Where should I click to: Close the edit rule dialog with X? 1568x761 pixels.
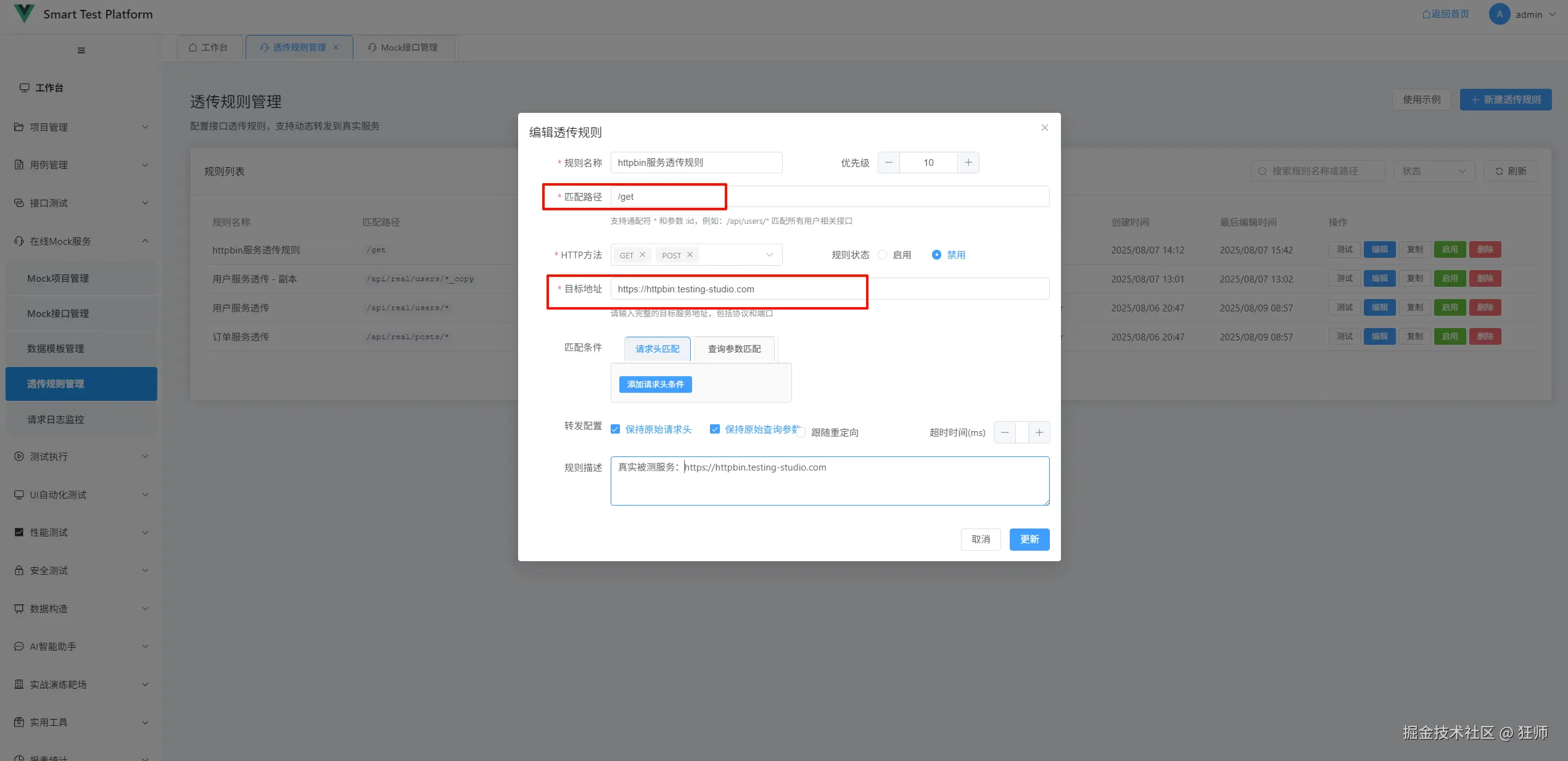point(1044,128)
